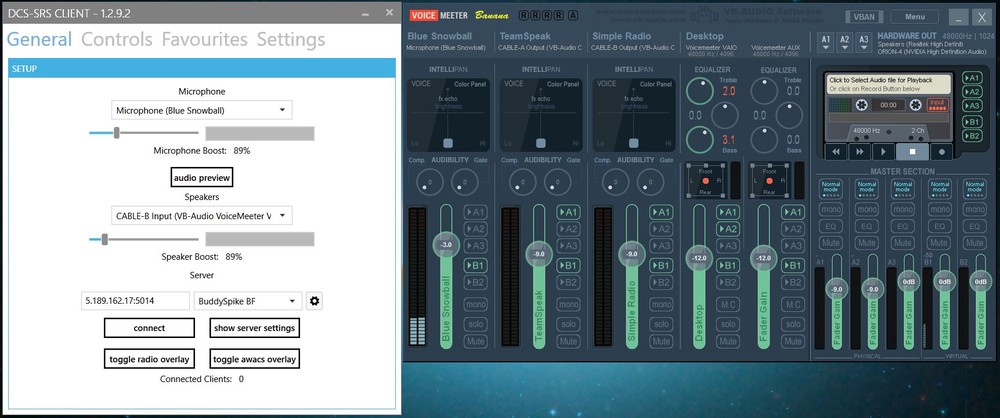Adjust the Treble knob on Desktop equalizer
1000x418 pixels.
[700, 91]
